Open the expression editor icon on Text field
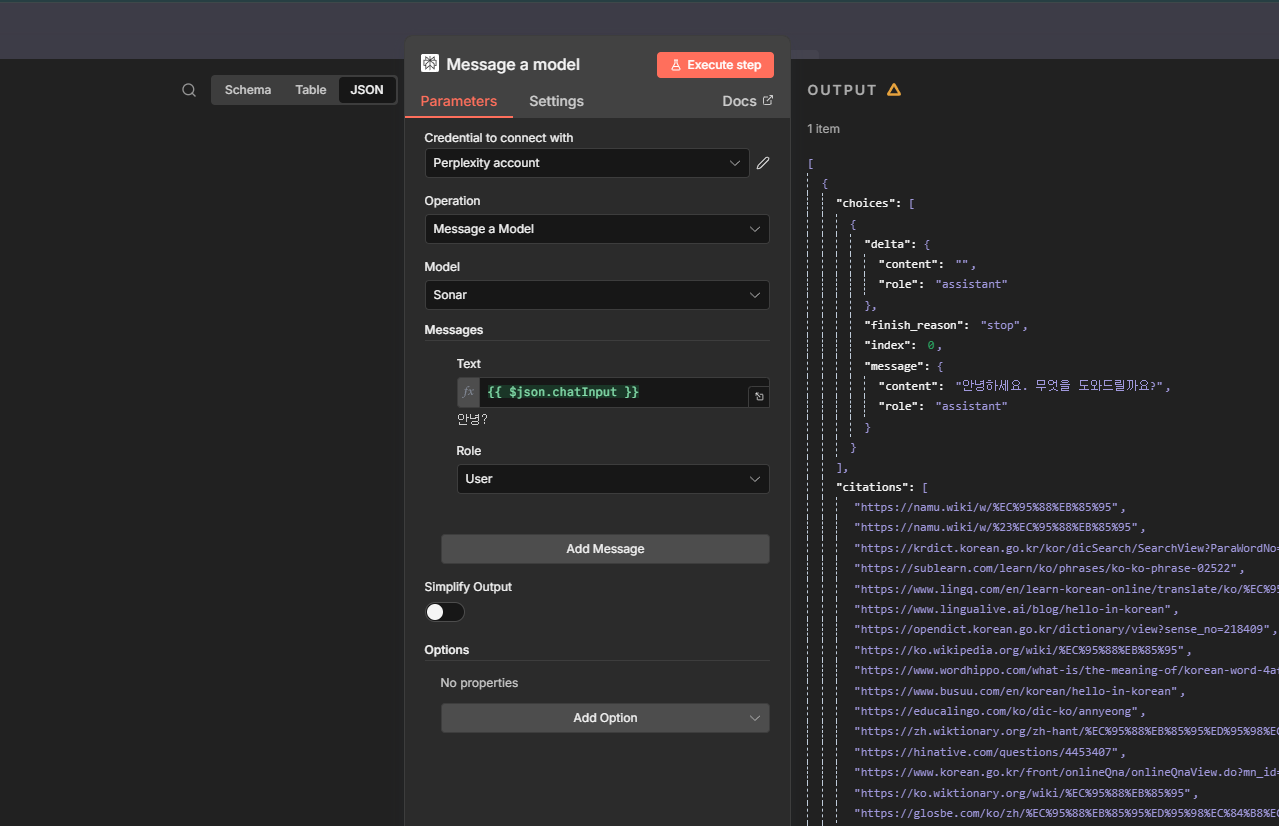The width and height of the screenshot is (1279, 826). click(x=759, y=397)
